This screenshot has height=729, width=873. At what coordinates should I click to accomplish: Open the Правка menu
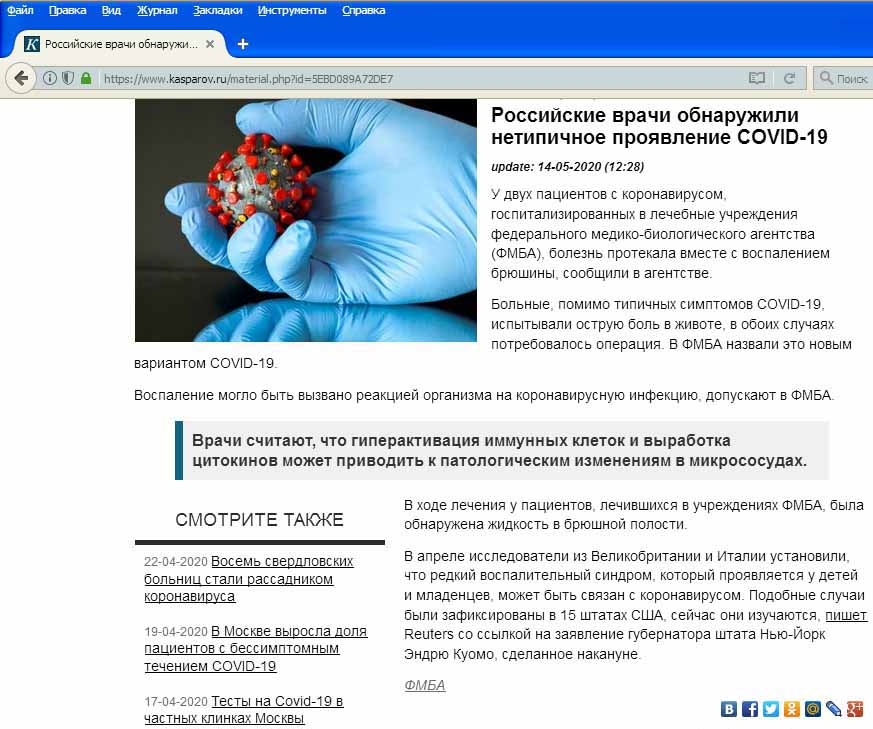pos(67,10)
